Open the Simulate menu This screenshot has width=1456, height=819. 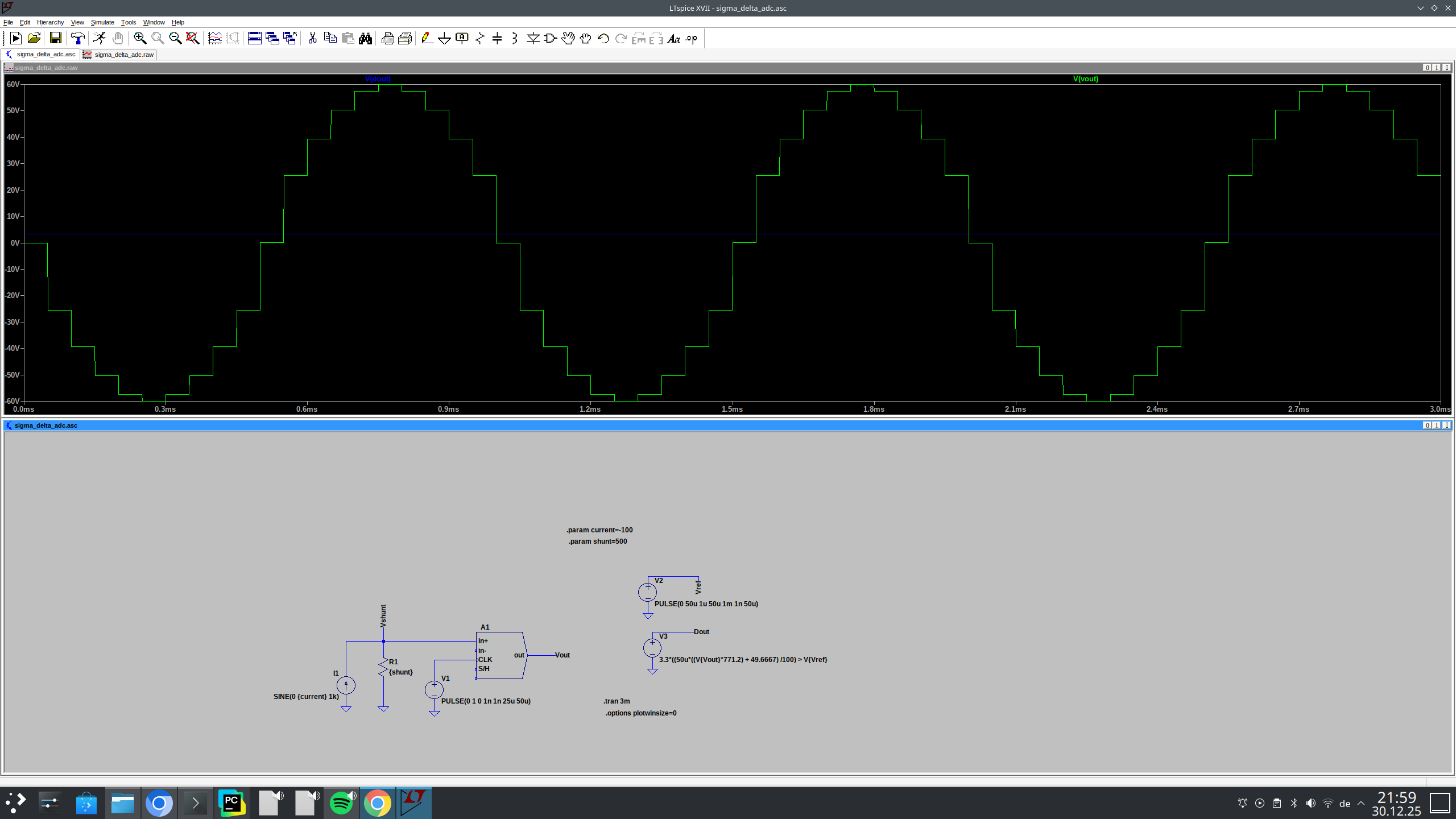tap(103, 22)
